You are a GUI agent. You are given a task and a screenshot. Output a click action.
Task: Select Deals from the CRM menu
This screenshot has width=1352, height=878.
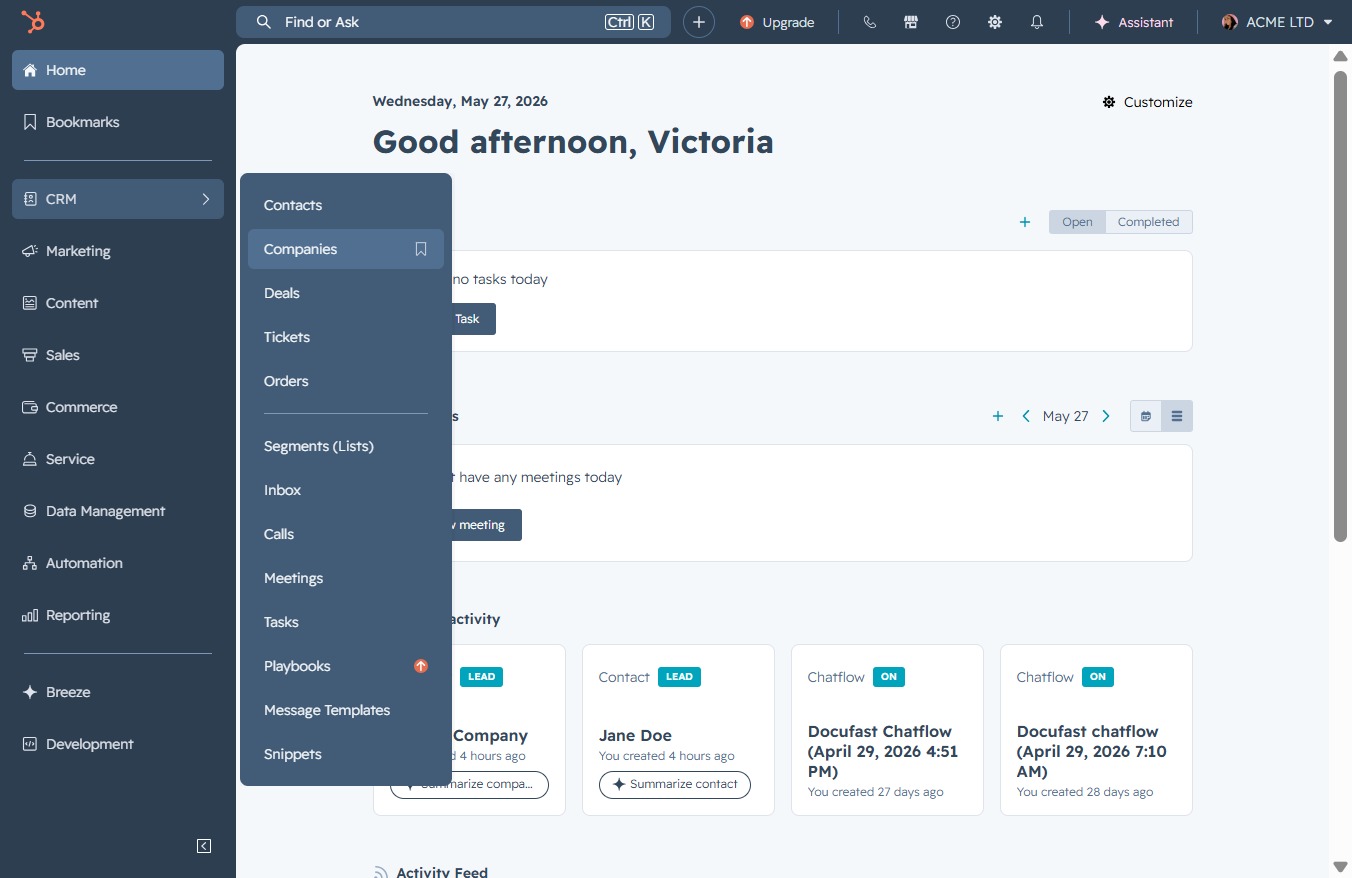pos(346,293)
